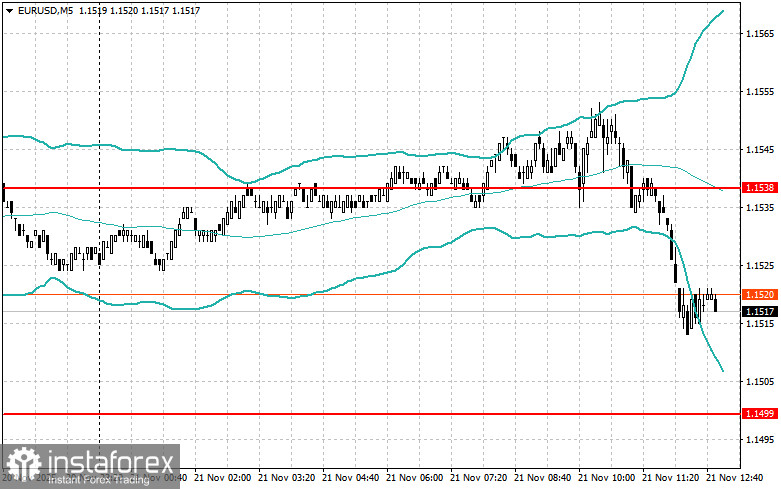This screenshot has height=489, width=781.
Task: Select the orange 1.1520 price level label
Action: (x=760, y=295)
